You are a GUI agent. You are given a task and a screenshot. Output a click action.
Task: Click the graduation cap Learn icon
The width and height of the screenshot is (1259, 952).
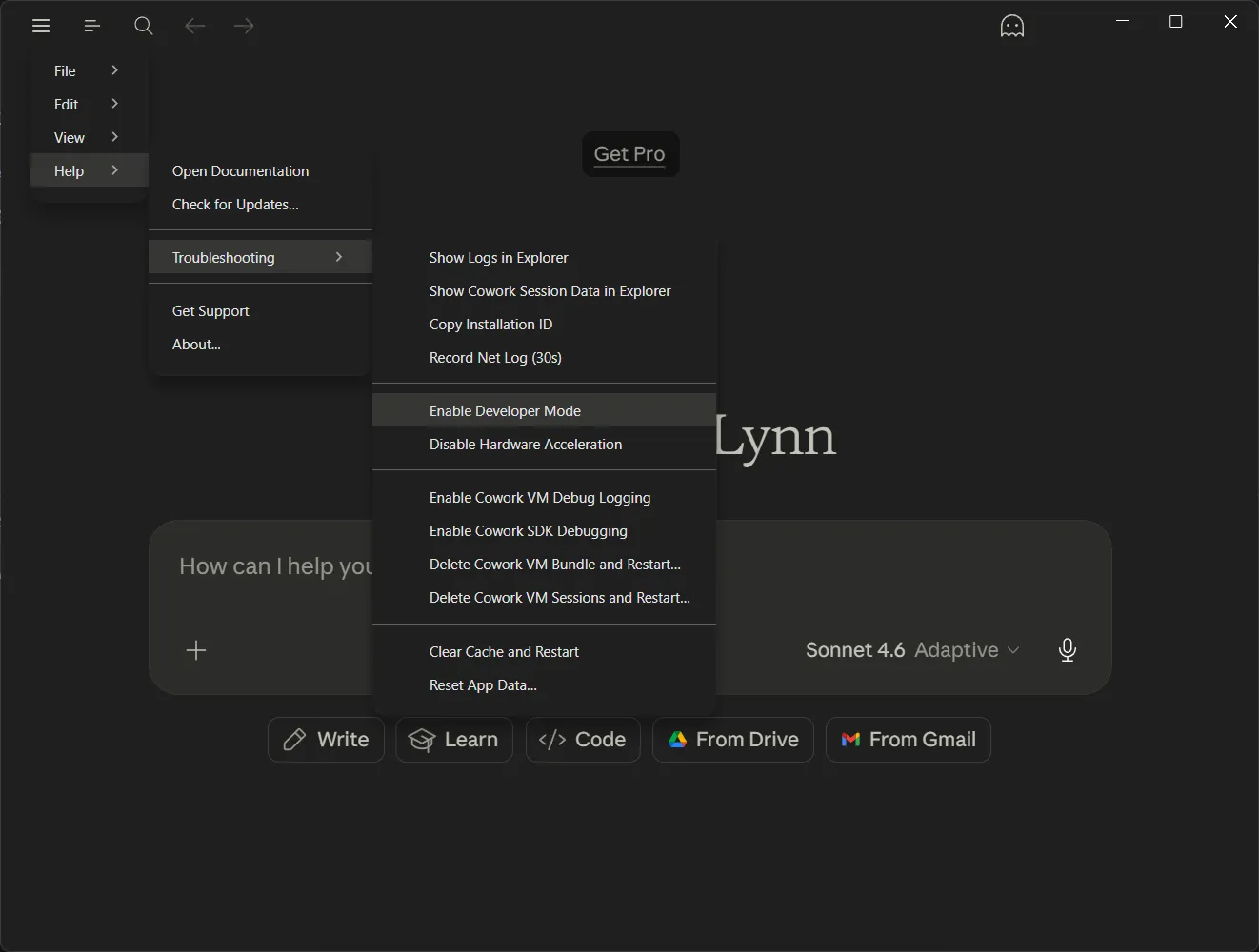(x=422, y=740)
